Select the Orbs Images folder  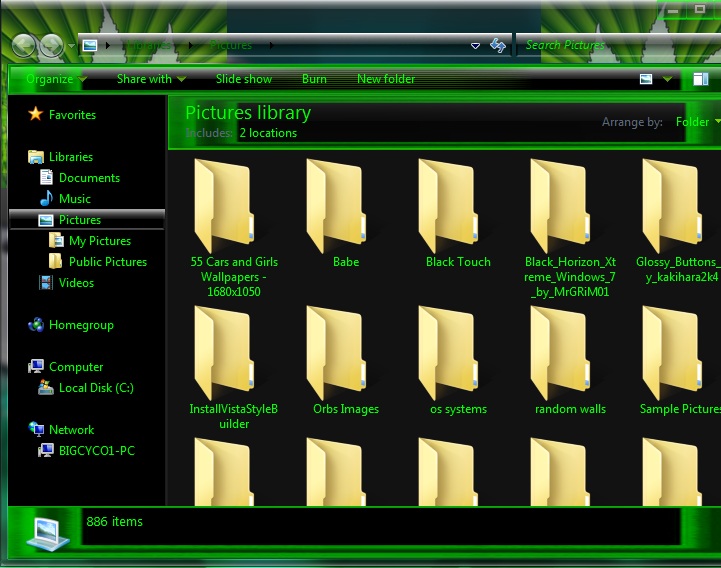coord(346,361)
